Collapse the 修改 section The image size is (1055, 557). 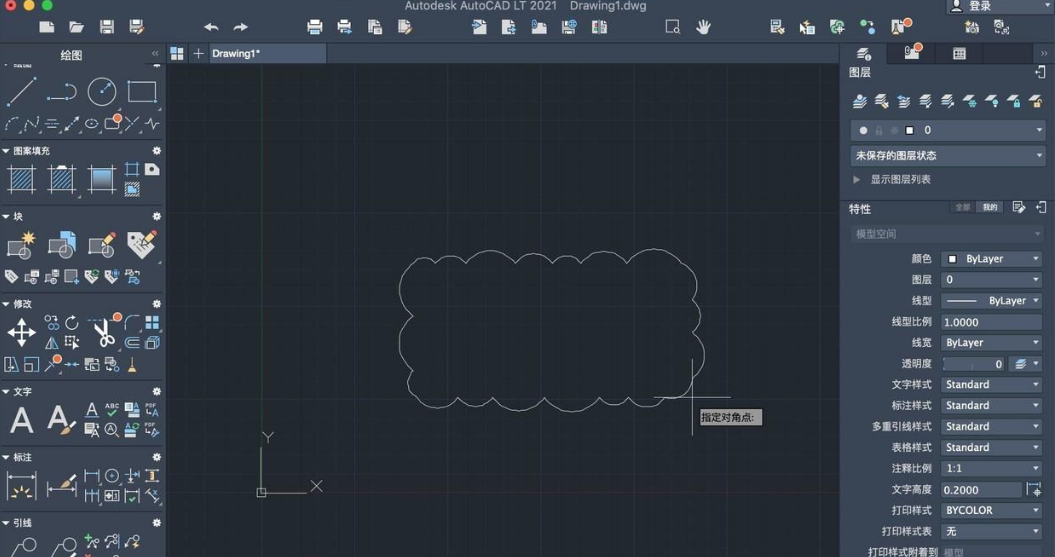coord(5,304)
